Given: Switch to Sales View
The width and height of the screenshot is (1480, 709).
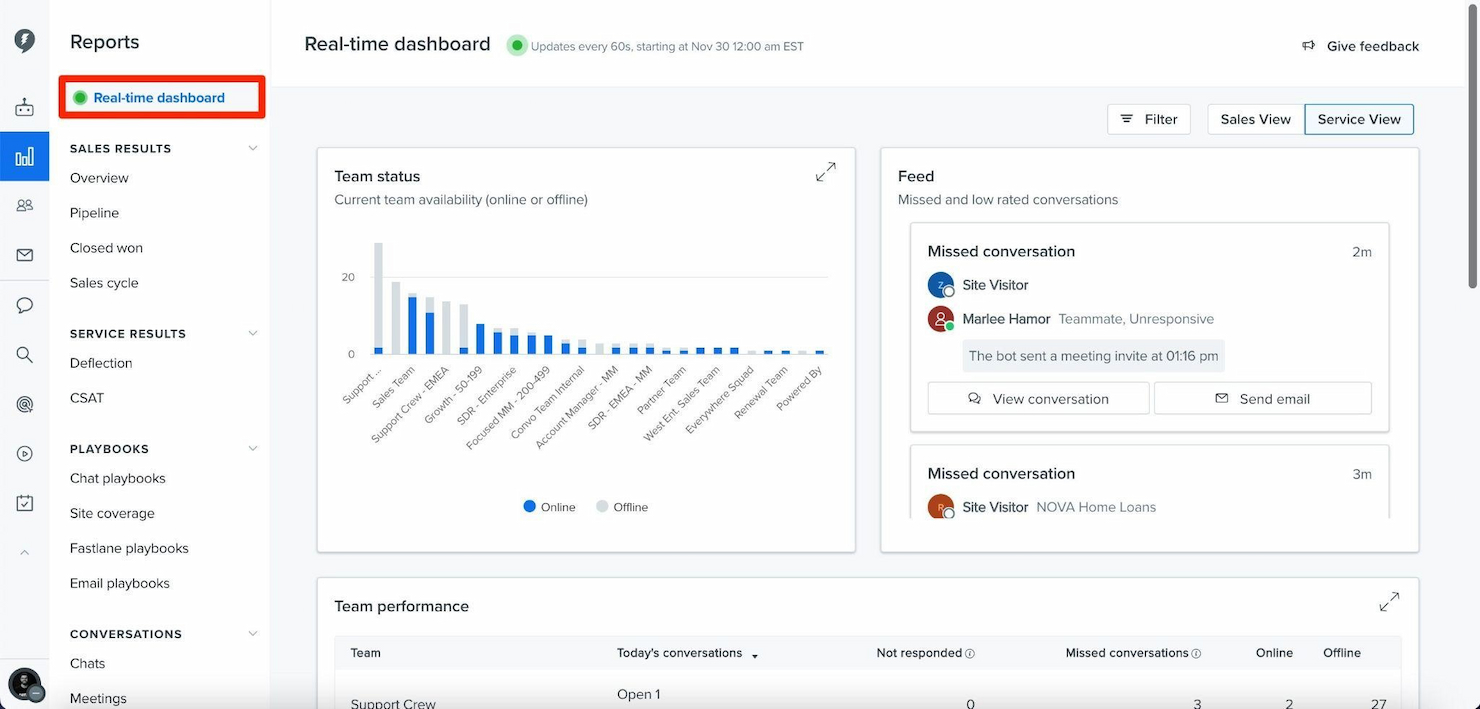Looking at the screenshot, I should point(1254,119).
